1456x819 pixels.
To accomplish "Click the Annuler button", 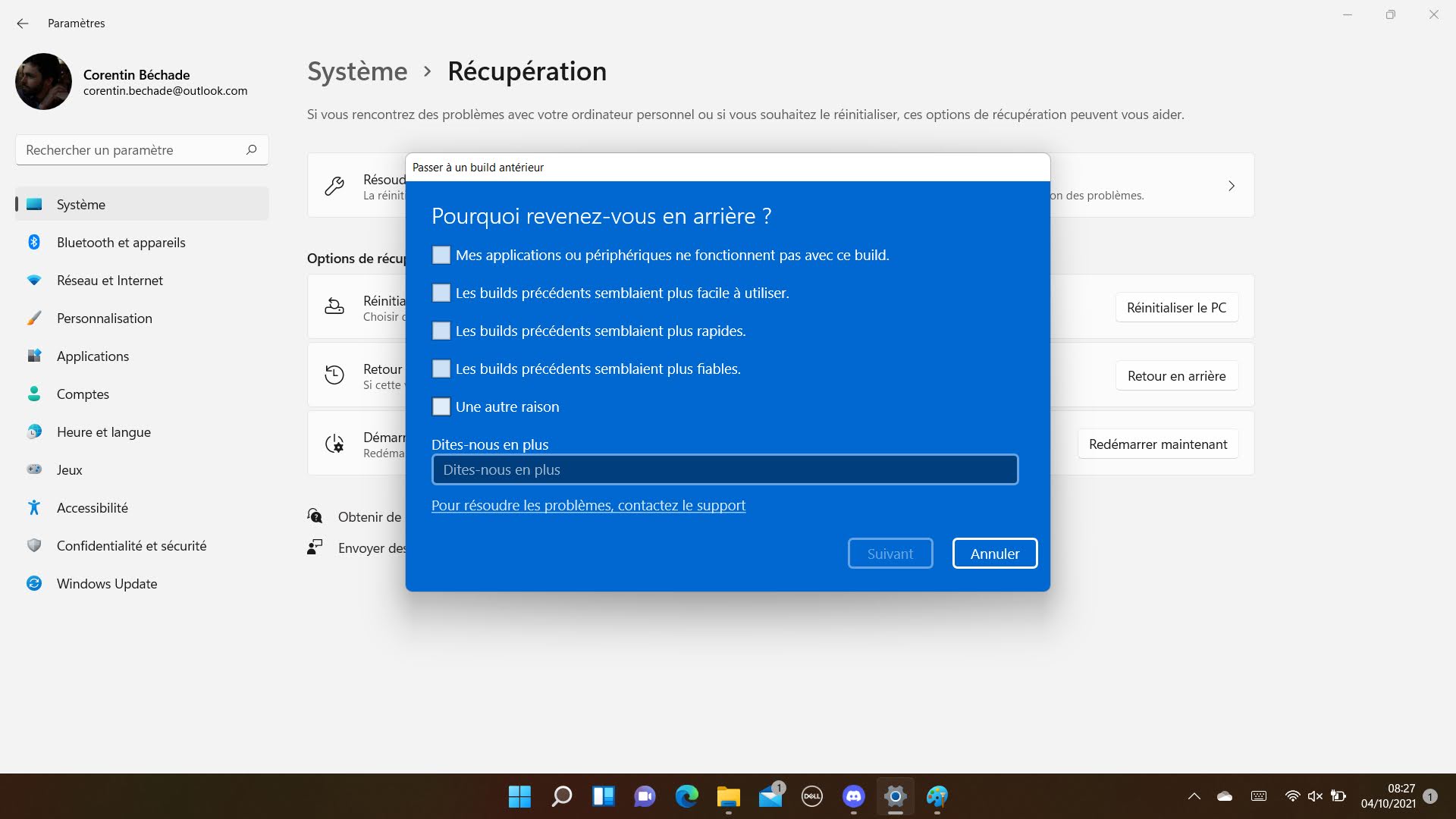I will tap(995, 554).
